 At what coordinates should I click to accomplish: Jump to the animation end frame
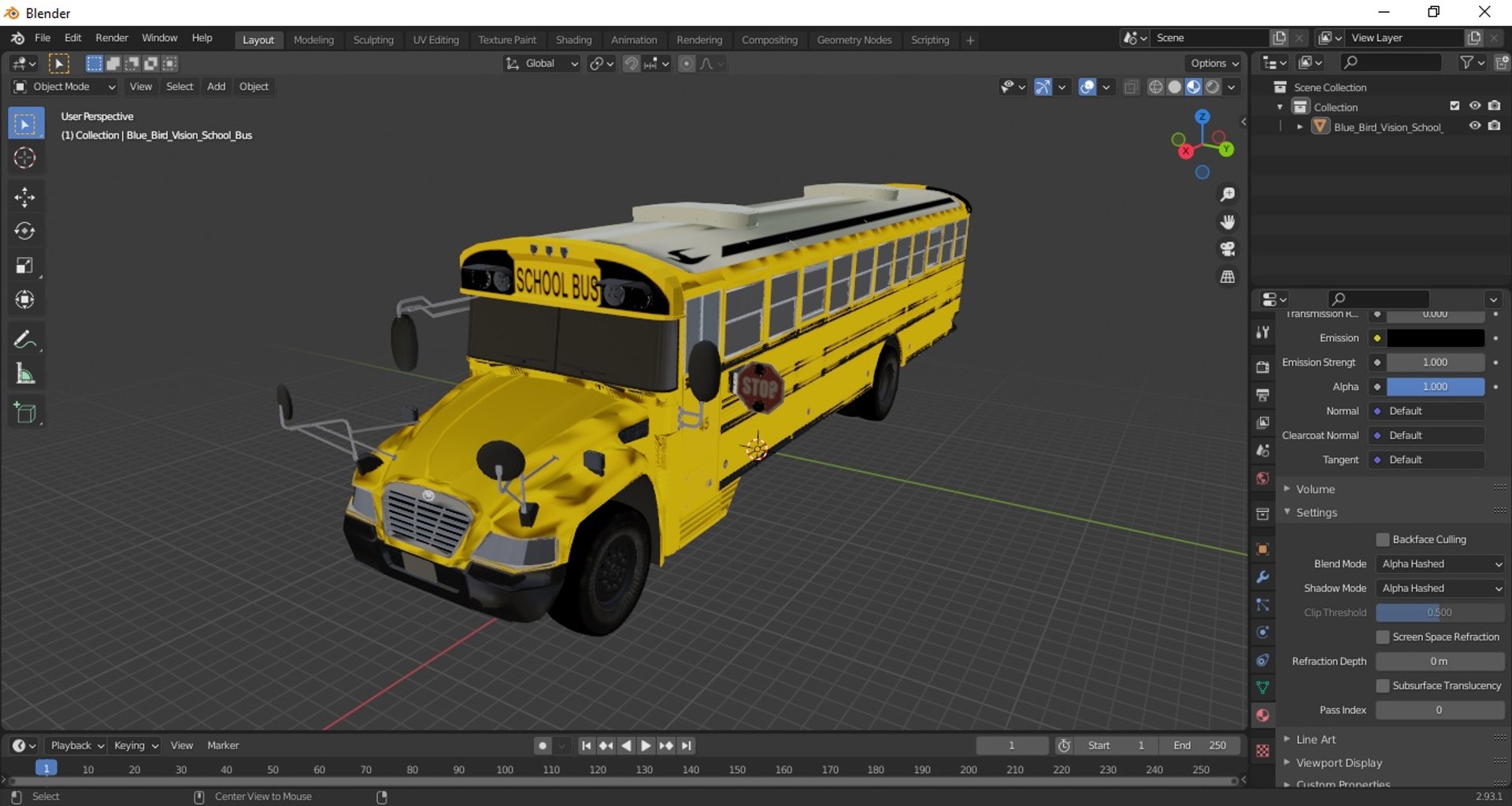click(x=687, y=745)
